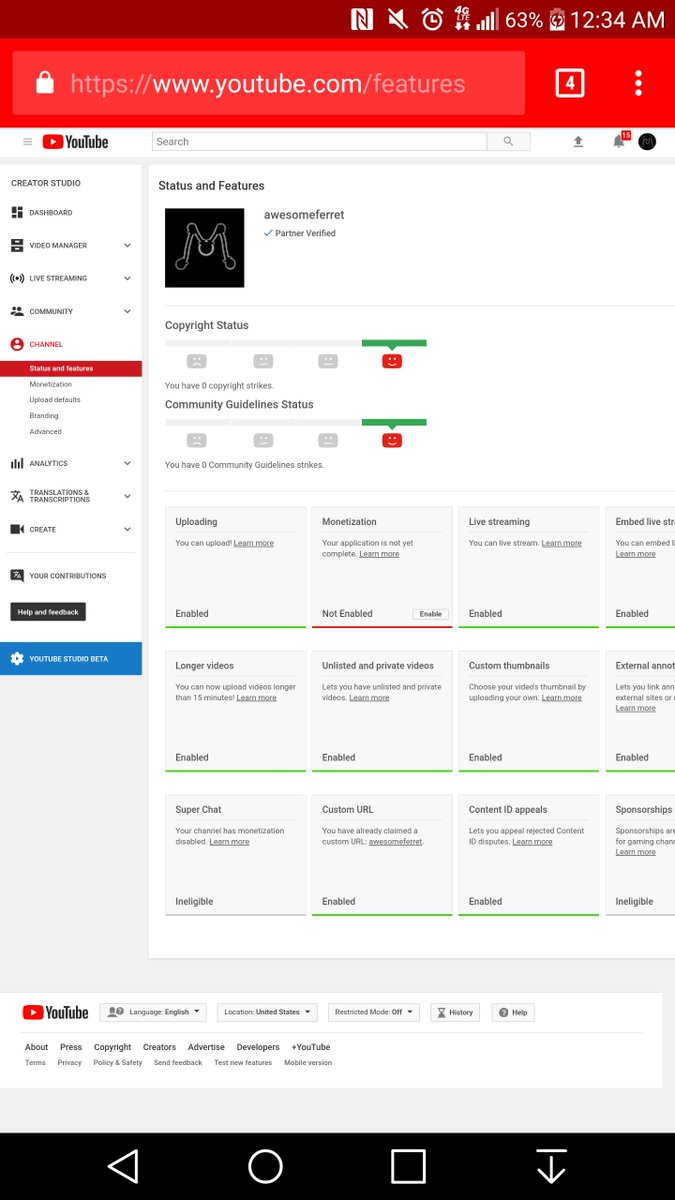The height and width of the screenshot is (1200, 675).
Task: Click Learn more in Super Chat card
Action: (x=229, y=842)
